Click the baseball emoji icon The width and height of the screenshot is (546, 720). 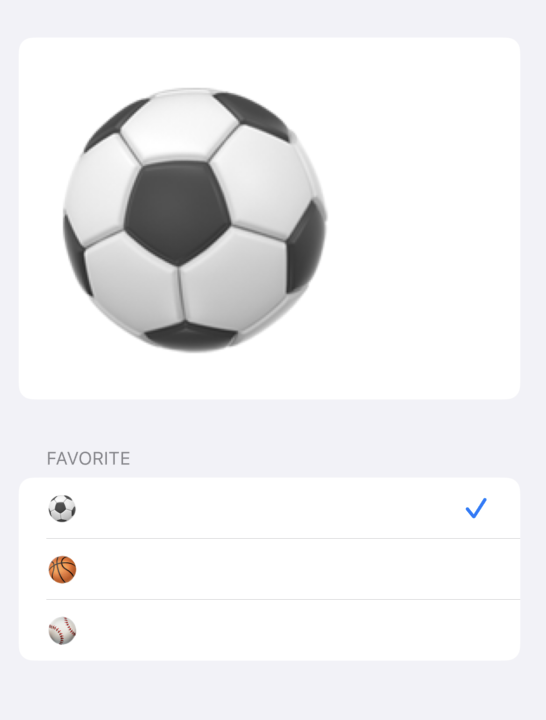[62, 630]
